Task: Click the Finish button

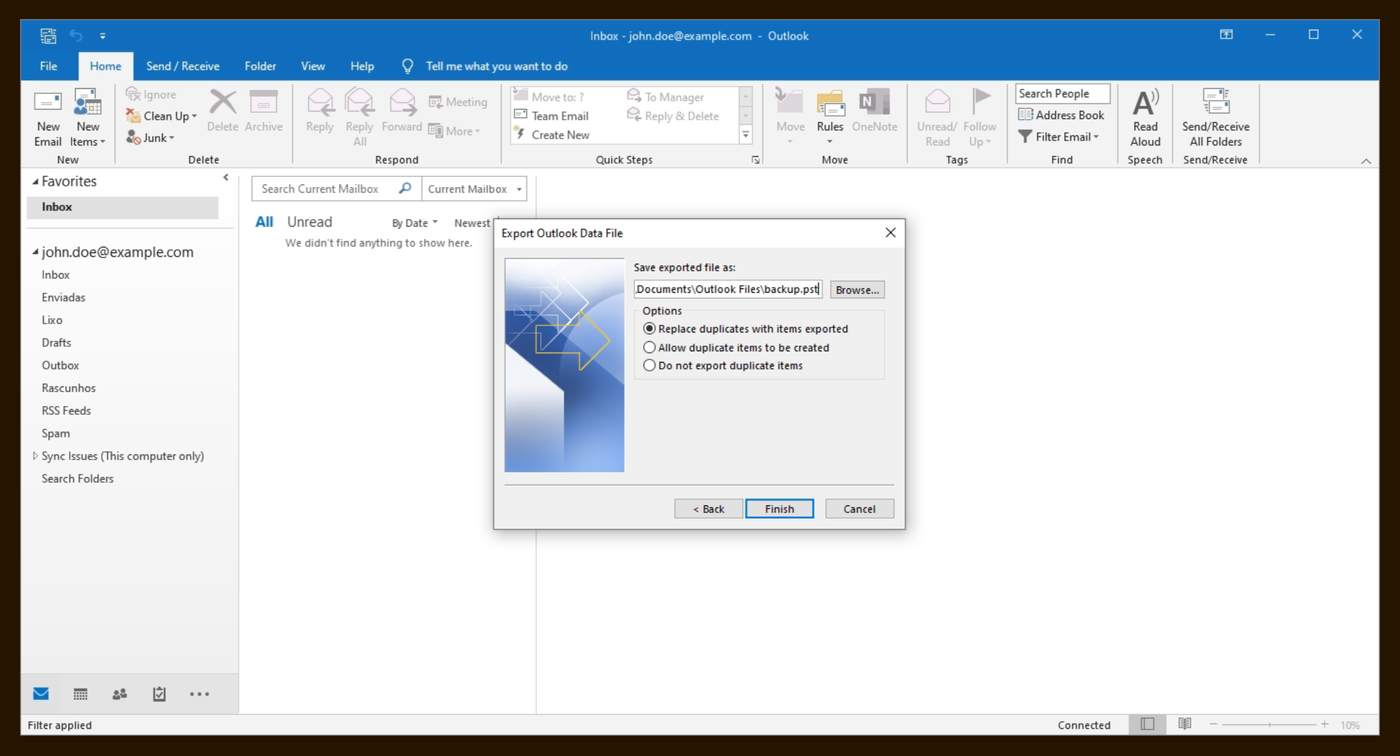Action: click(779, 509)
